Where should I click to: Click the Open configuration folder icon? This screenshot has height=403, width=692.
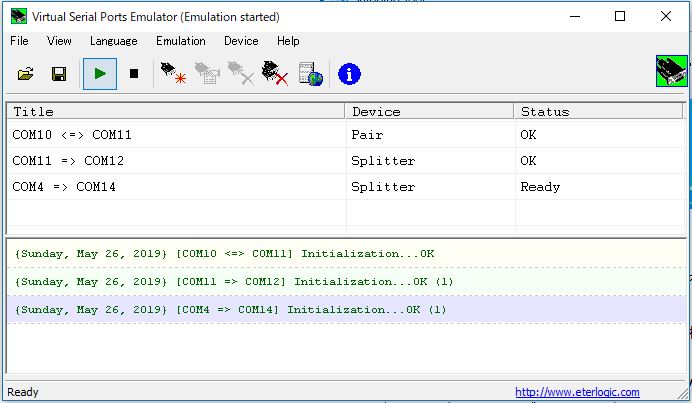pyautogui.click(x=26, y=74)
